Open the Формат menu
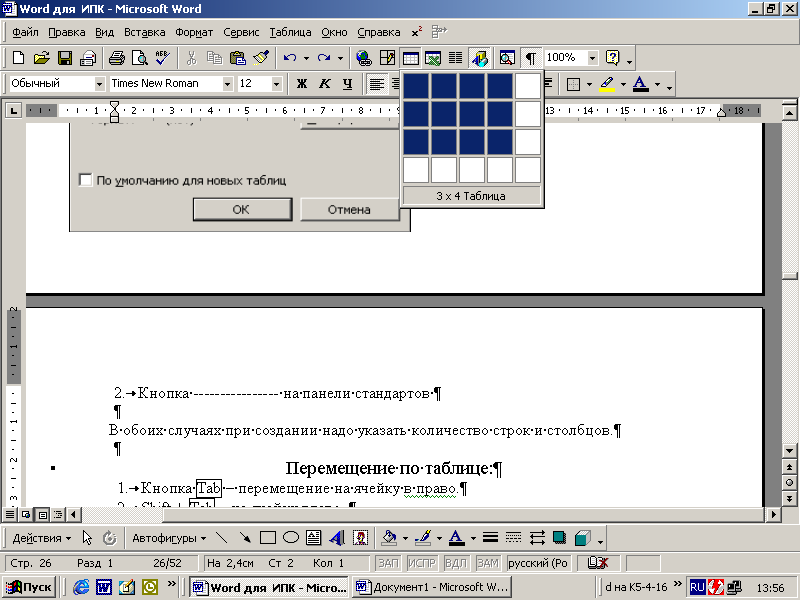 click(194, 32)
